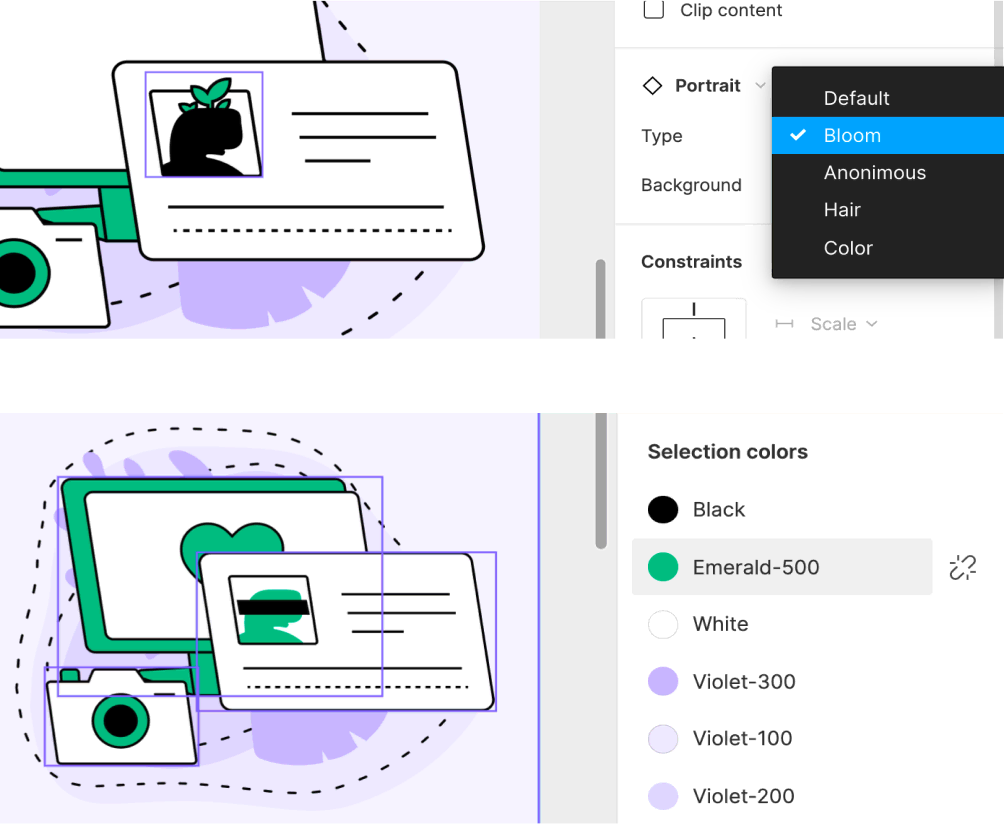Select the camera illustration on the canvas
Viewport: 1004px width, 824px height.
[x=120, y=720]
